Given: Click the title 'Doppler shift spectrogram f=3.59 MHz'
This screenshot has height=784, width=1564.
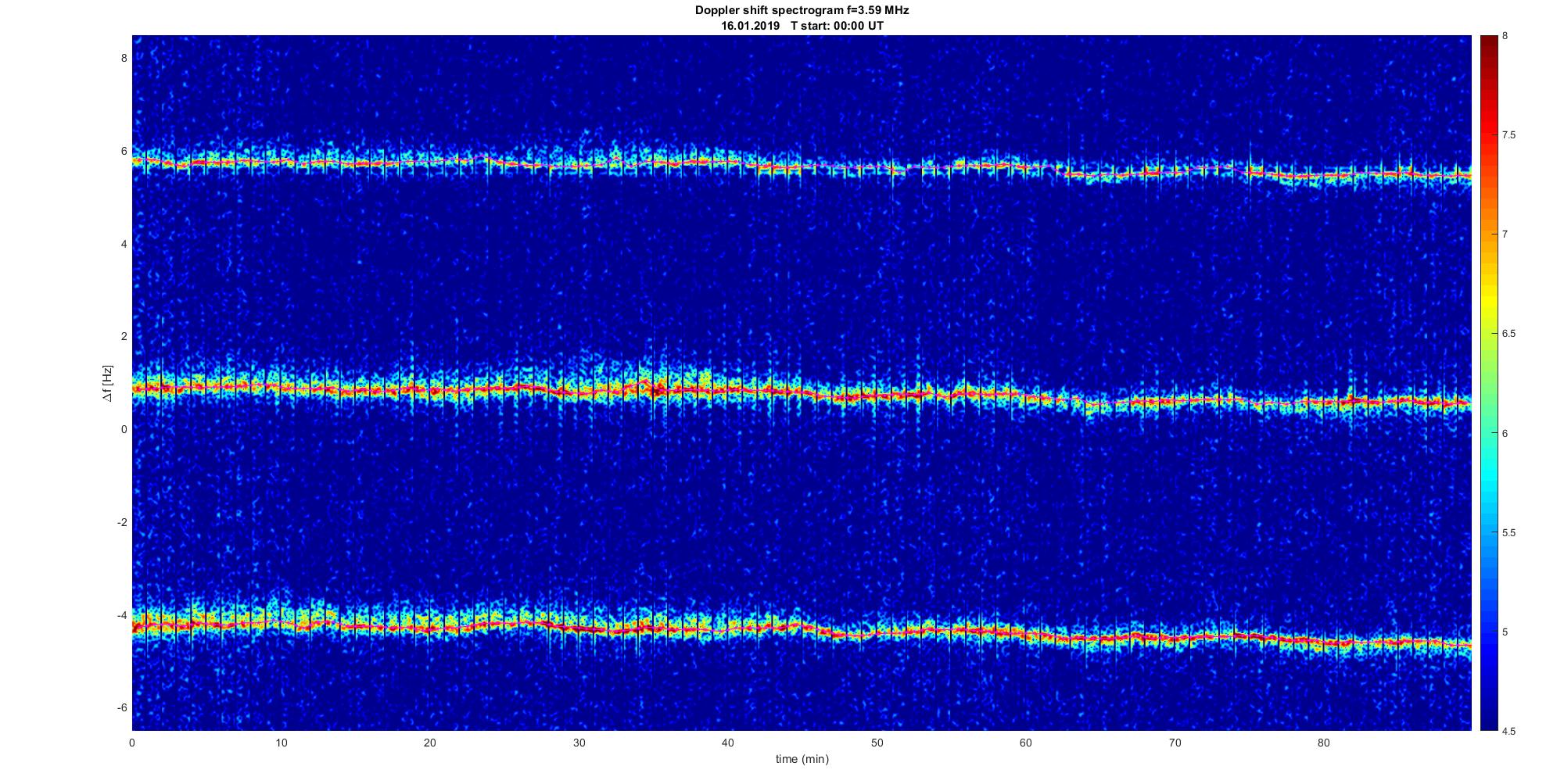Looking at the screenshot, I should (x=802, y=10).
